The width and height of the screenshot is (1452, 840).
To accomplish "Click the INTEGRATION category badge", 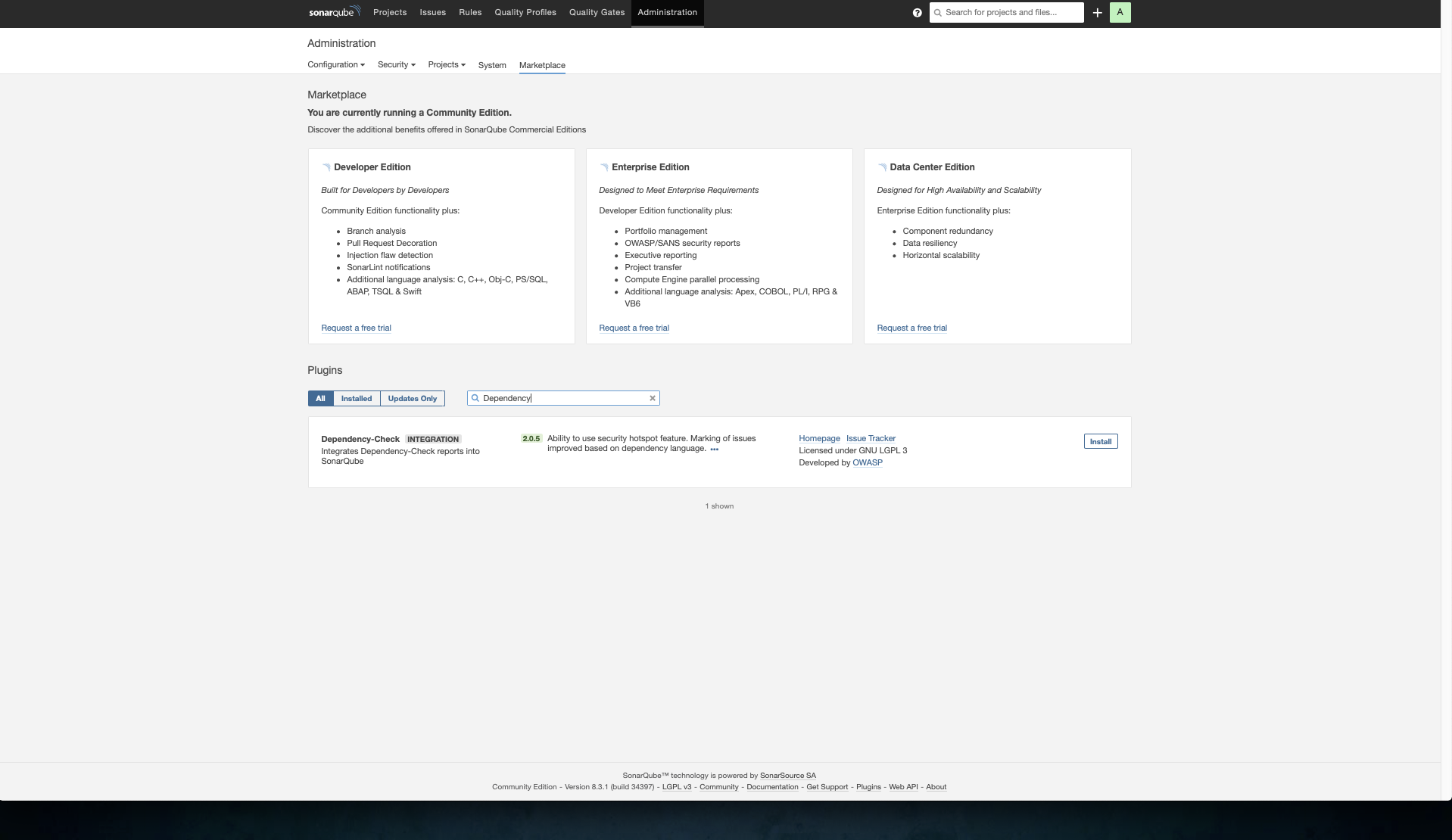I will (x=433, y=440).
